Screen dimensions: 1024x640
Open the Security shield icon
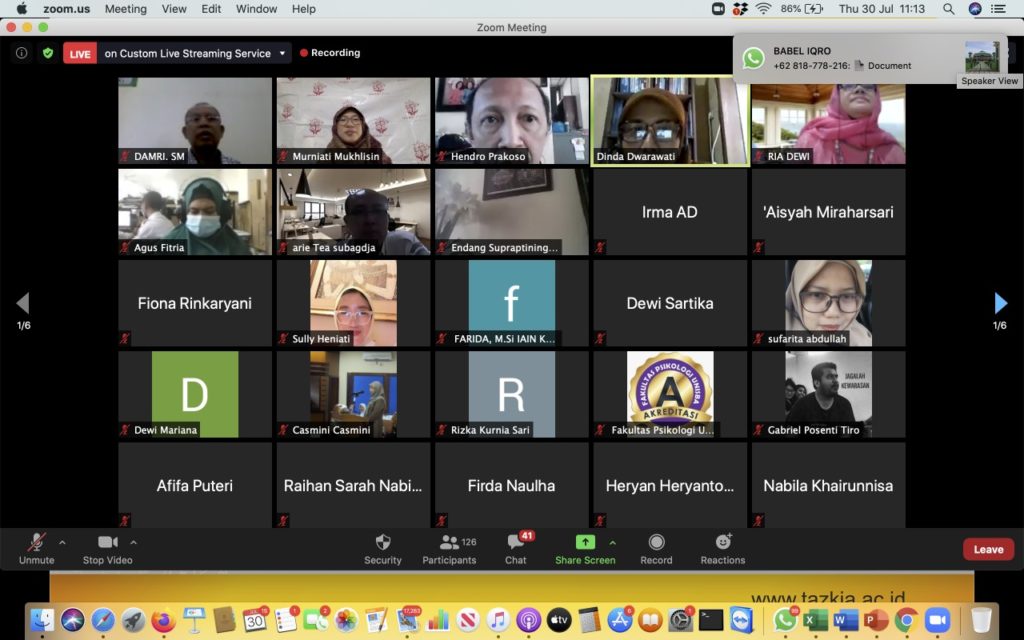[382, 543]
